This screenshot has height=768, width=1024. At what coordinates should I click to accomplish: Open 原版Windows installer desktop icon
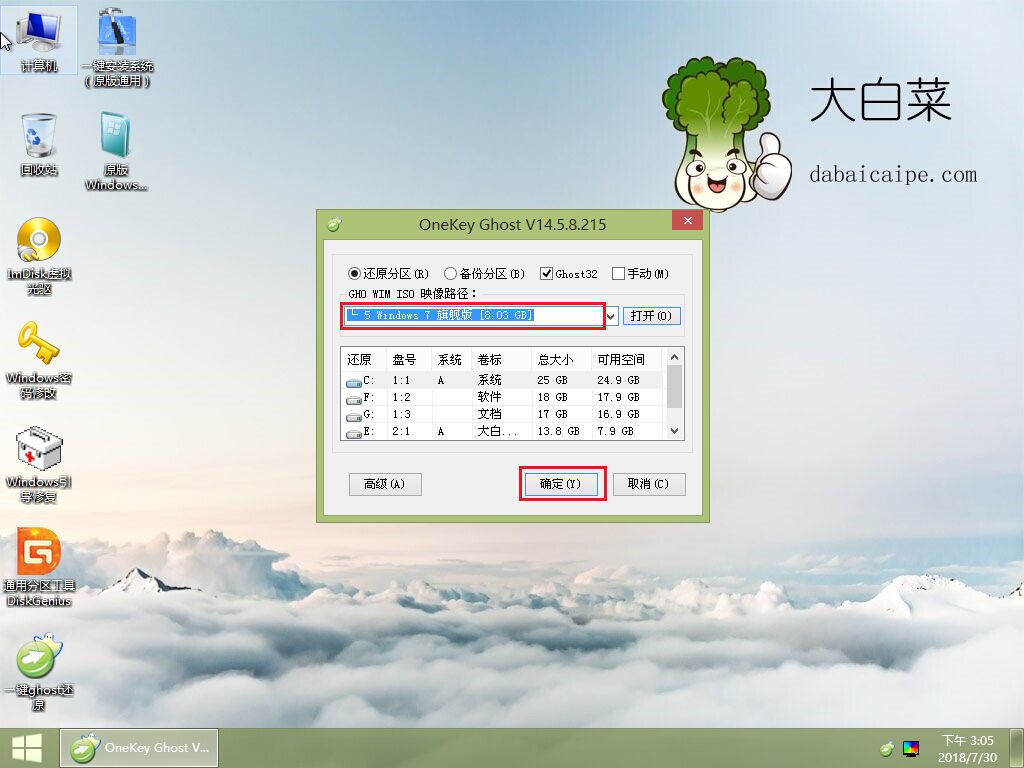117,138
